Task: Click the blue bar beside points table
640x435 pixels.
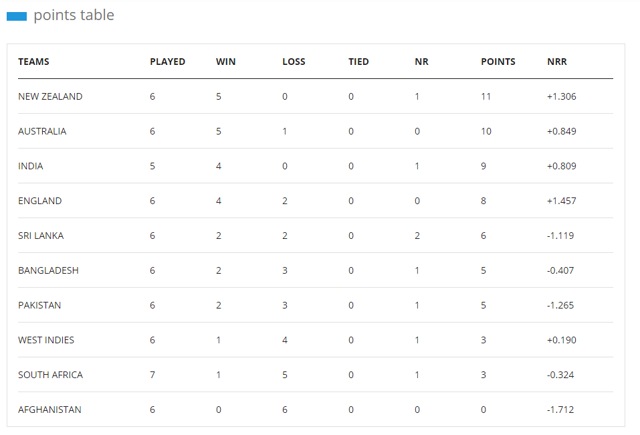Action: [x=17, y=16]
